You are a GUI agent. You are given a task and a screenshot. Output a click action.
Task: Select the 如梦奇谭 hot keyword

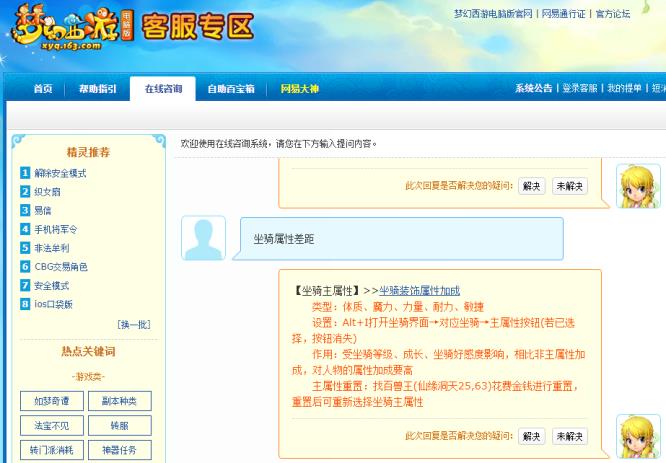[x=50, y=401]
